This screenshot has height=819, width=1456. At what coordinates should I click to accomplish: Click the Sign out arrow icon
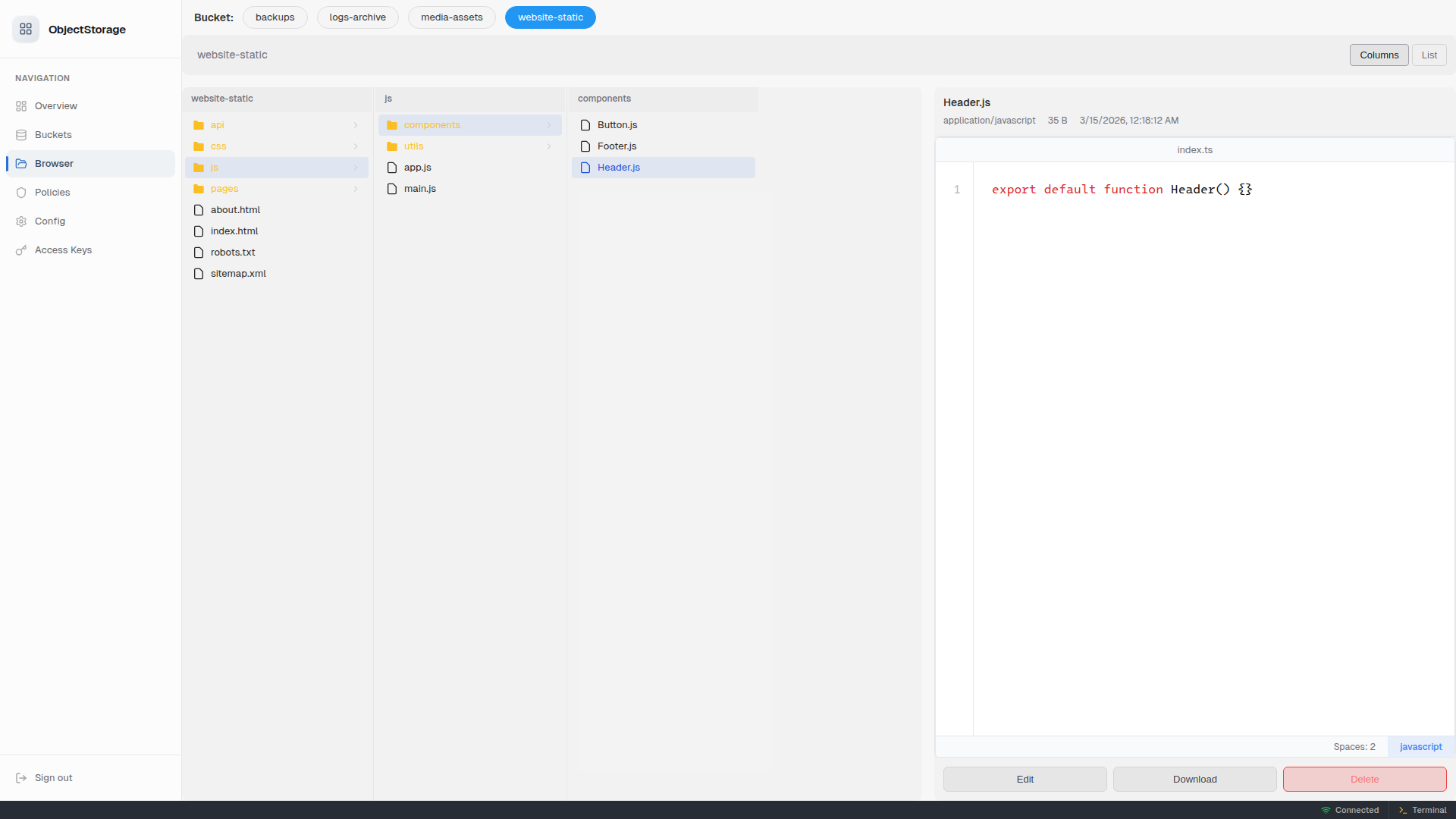tap(21, 778)
